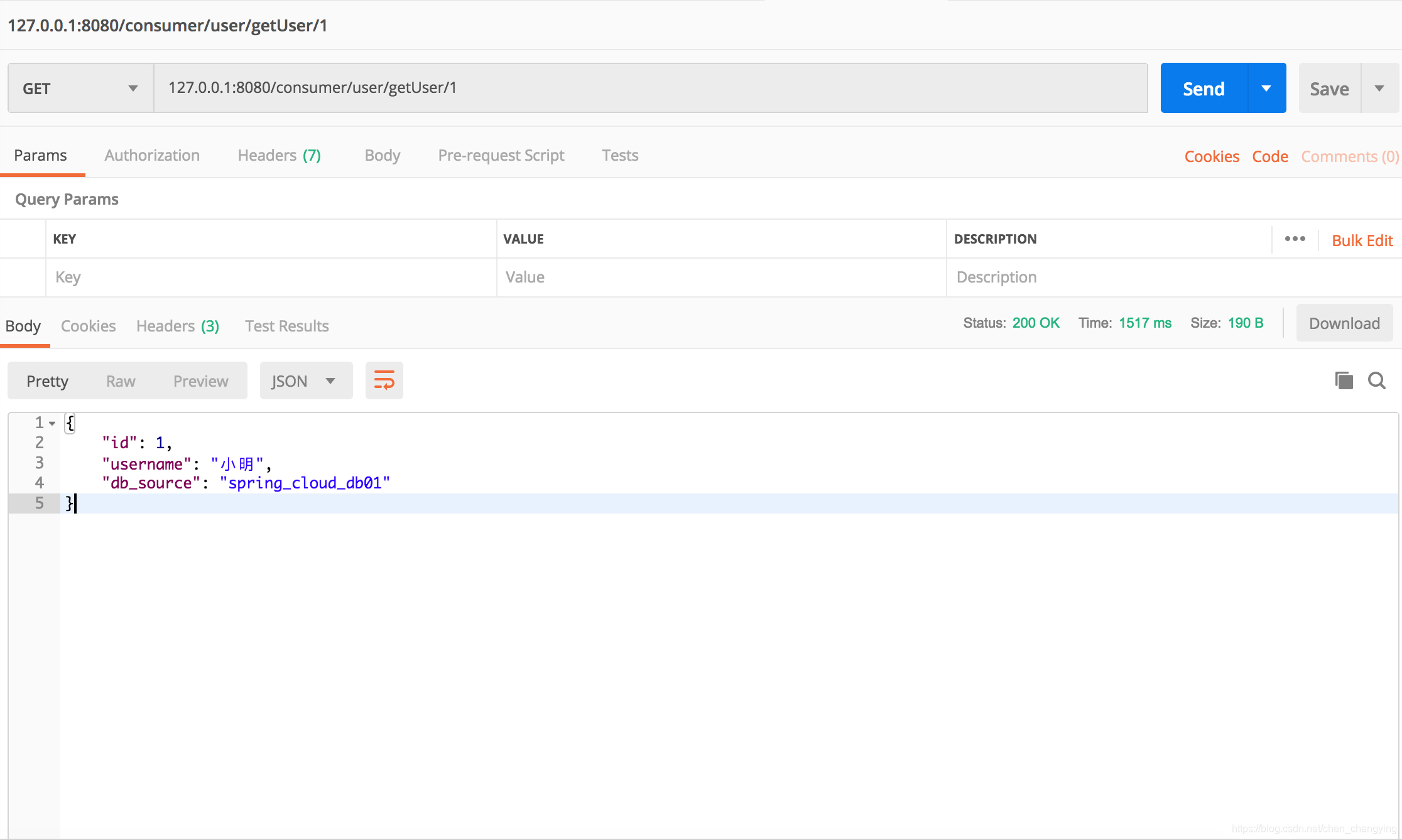The image size is (1402, 840).
Task: Select the Raw view mode
Action: tap(121, 381)
